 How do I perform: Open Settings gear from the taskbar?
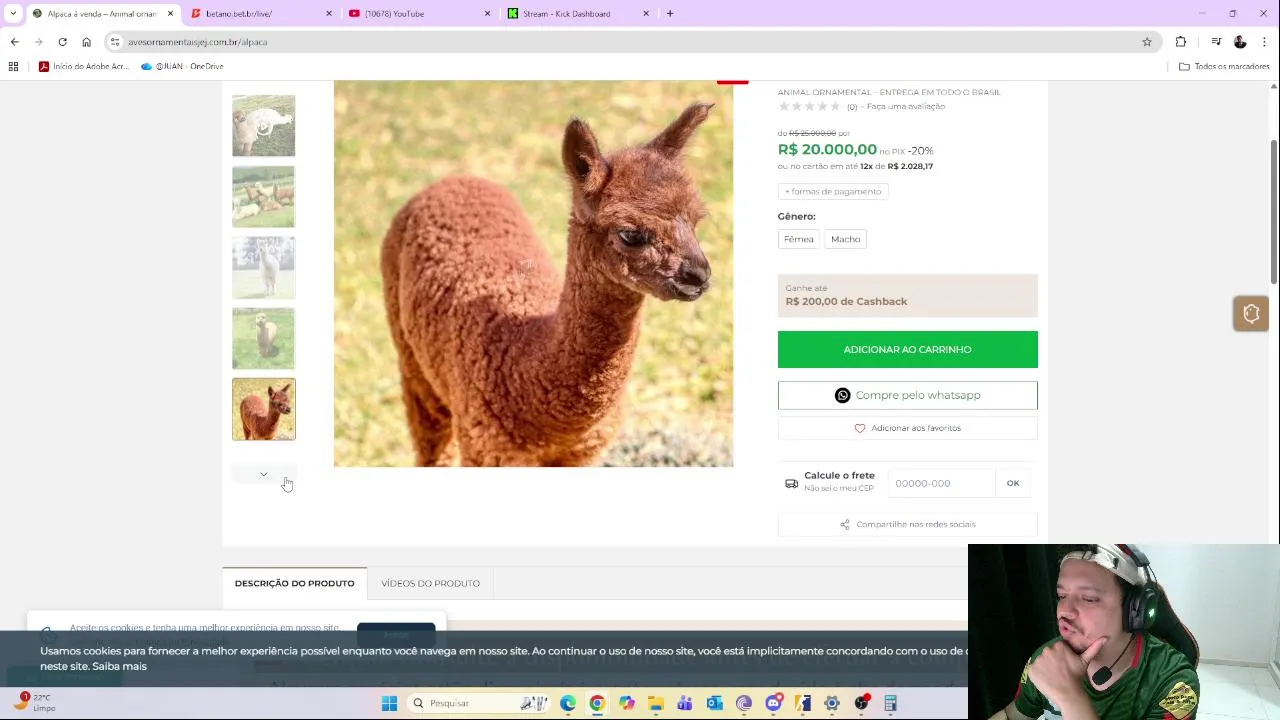click(832, 703)
